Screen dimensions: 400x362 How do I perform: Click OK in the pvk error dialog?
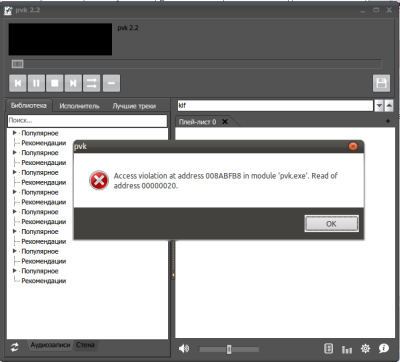pyautogui.click(x=331, y=224)
